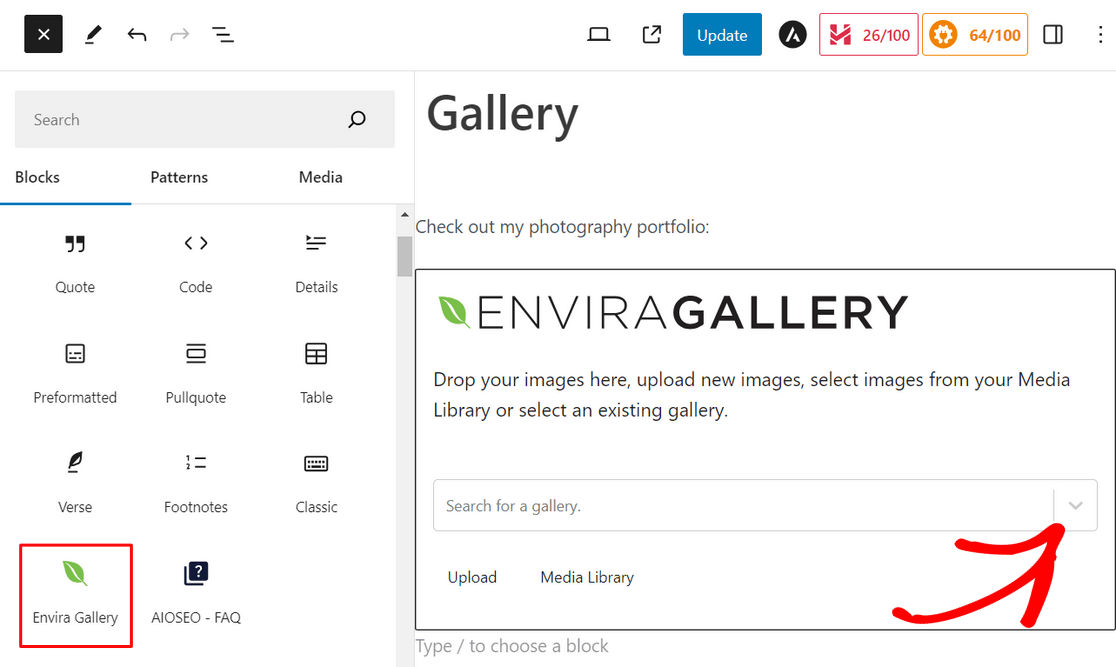
Task: Insert a Code block
Action: pos(196,262)
